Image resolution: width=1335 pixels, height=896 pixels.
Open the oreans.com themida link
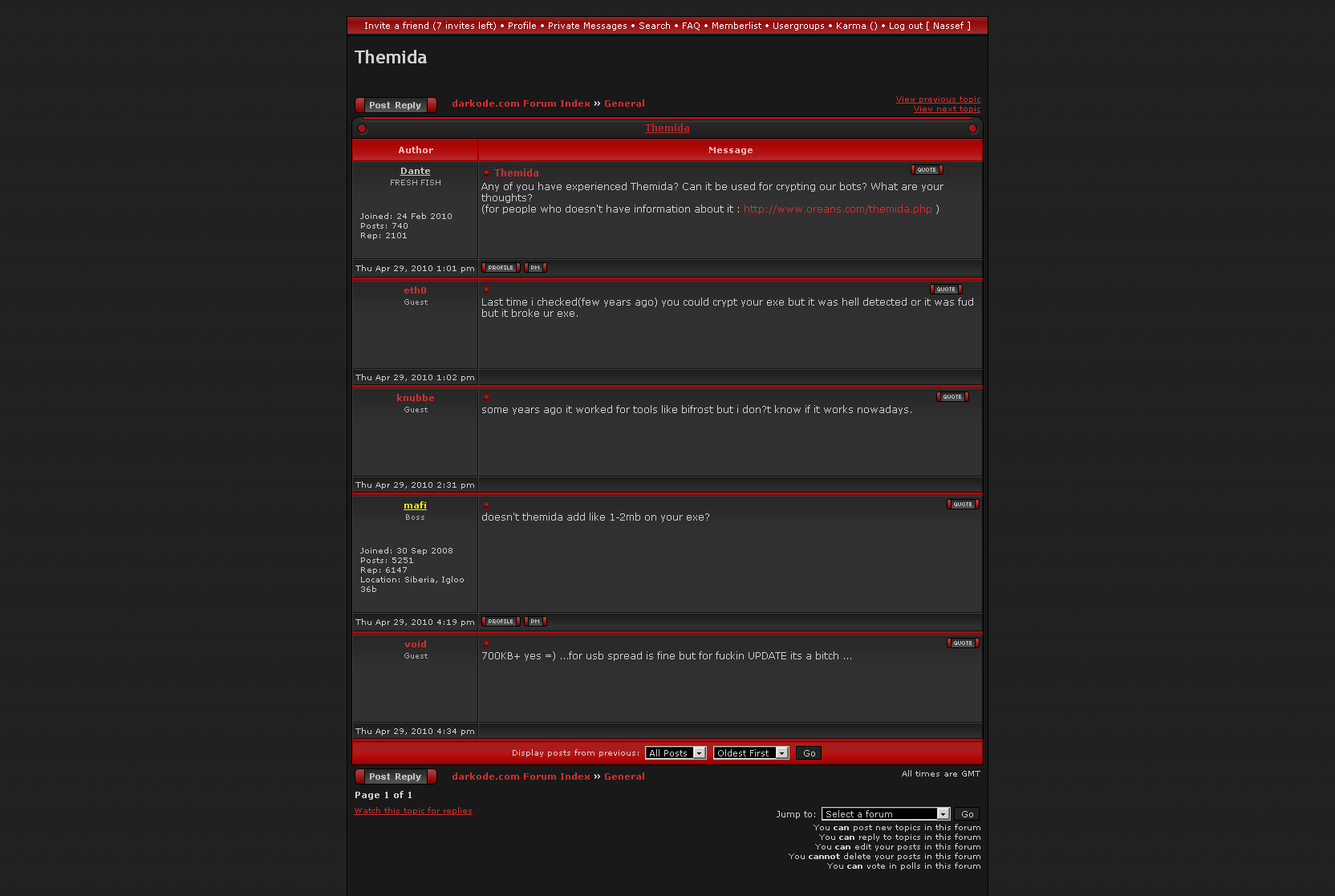(838, 209)
